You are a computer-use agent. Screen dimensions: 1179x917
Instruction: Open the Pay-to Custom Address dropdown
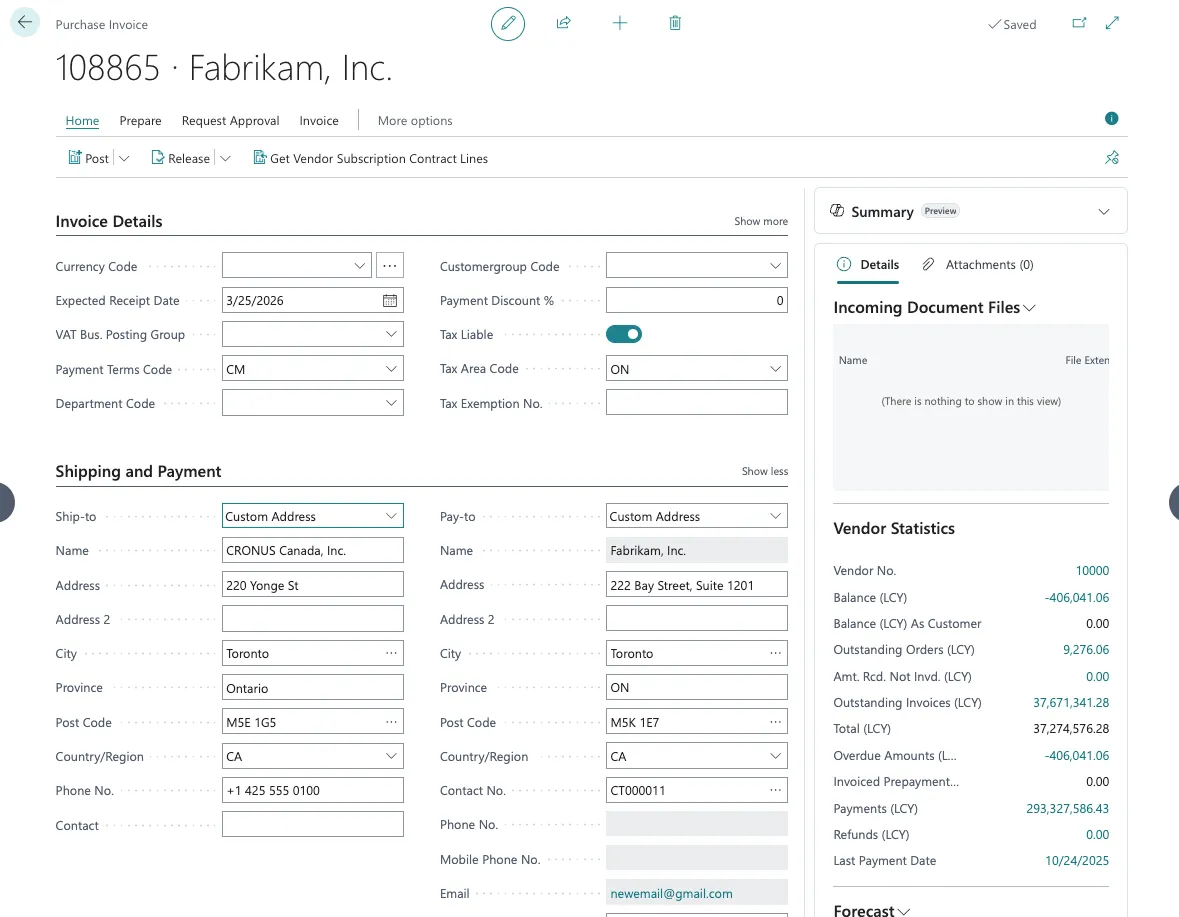[775, 516]
